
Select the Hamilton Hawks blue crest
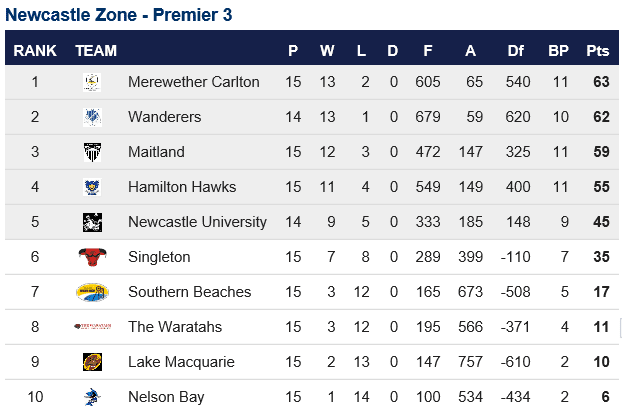click(92, 187)
